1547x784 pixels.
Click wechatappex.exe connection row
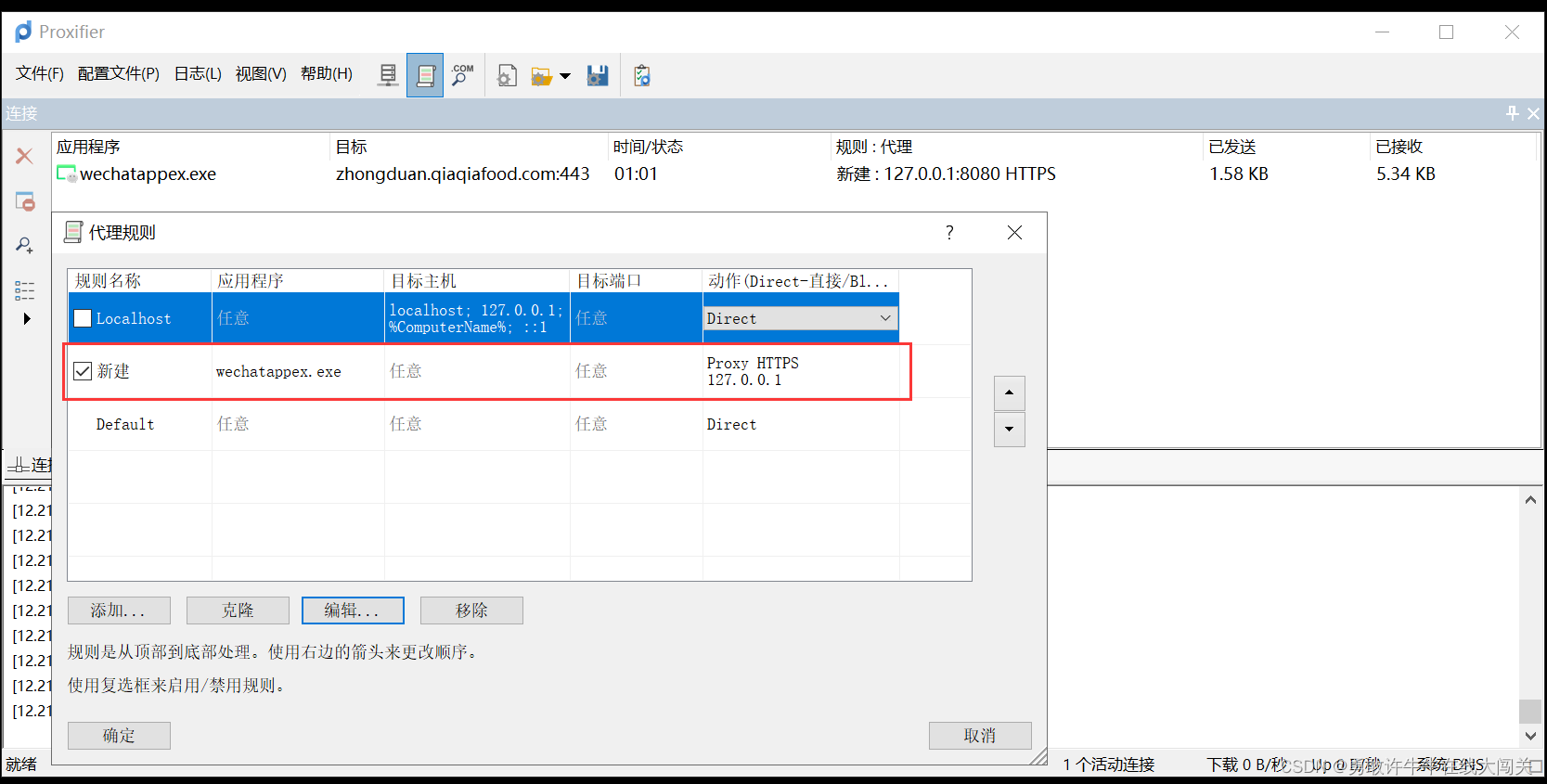tap(795, 174)
